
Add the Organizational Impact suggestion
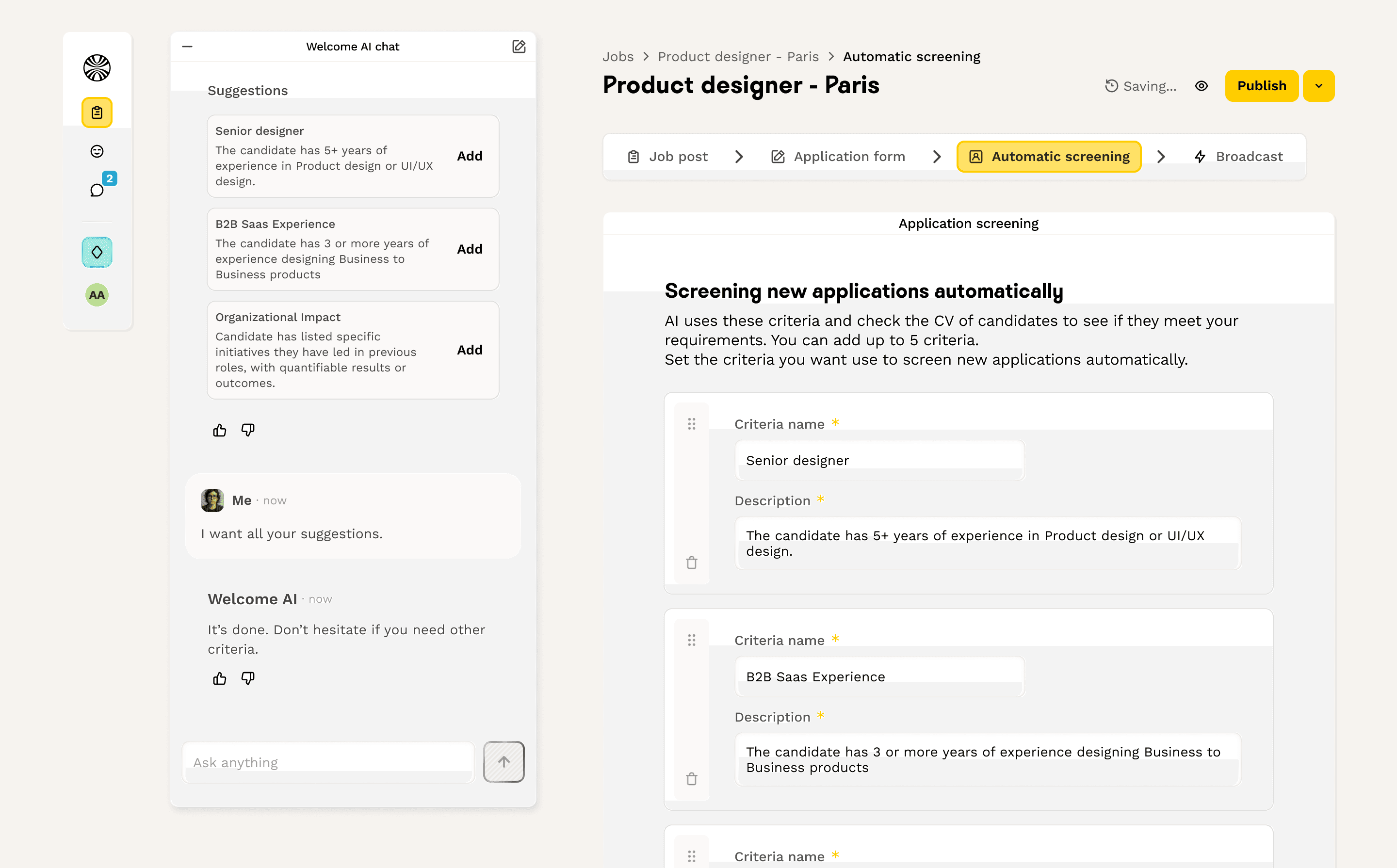pyautogui.click(x=469, y=350)
